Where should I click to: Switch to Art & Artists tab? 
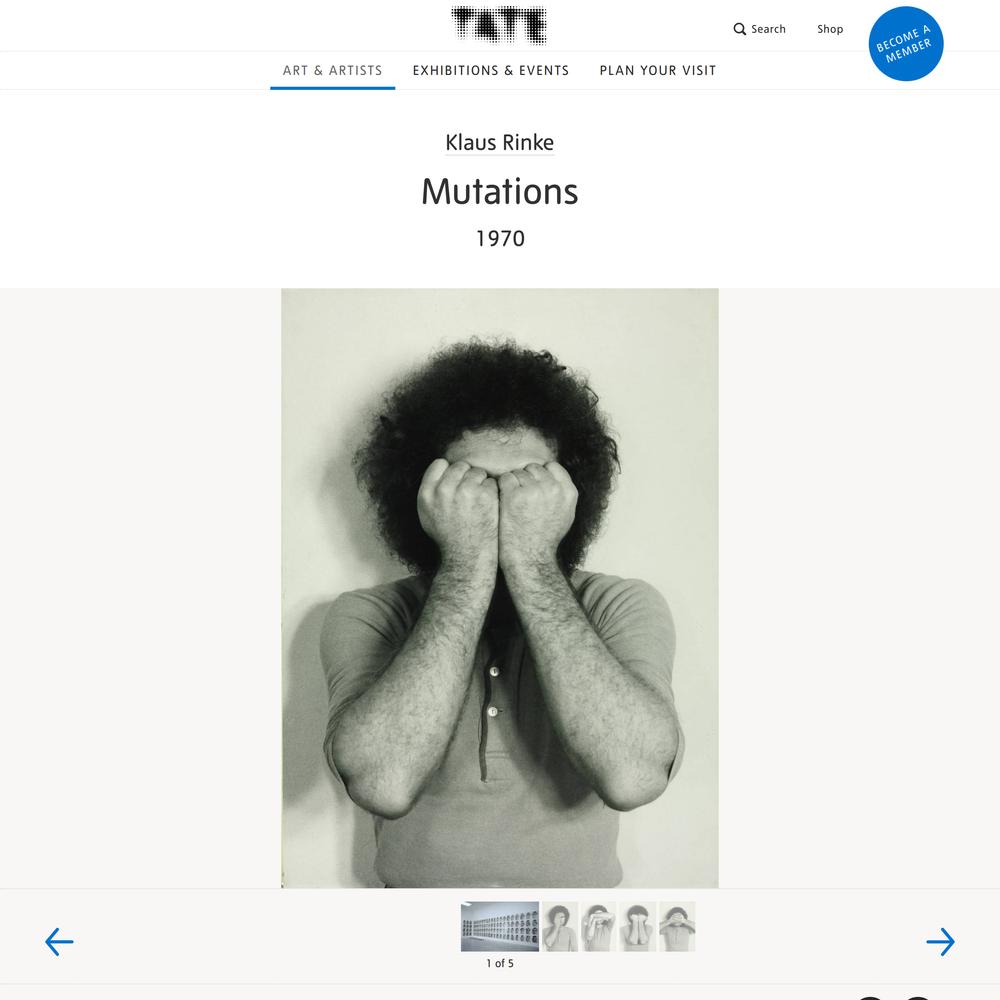pyautogui.click(x=332, y=70)
